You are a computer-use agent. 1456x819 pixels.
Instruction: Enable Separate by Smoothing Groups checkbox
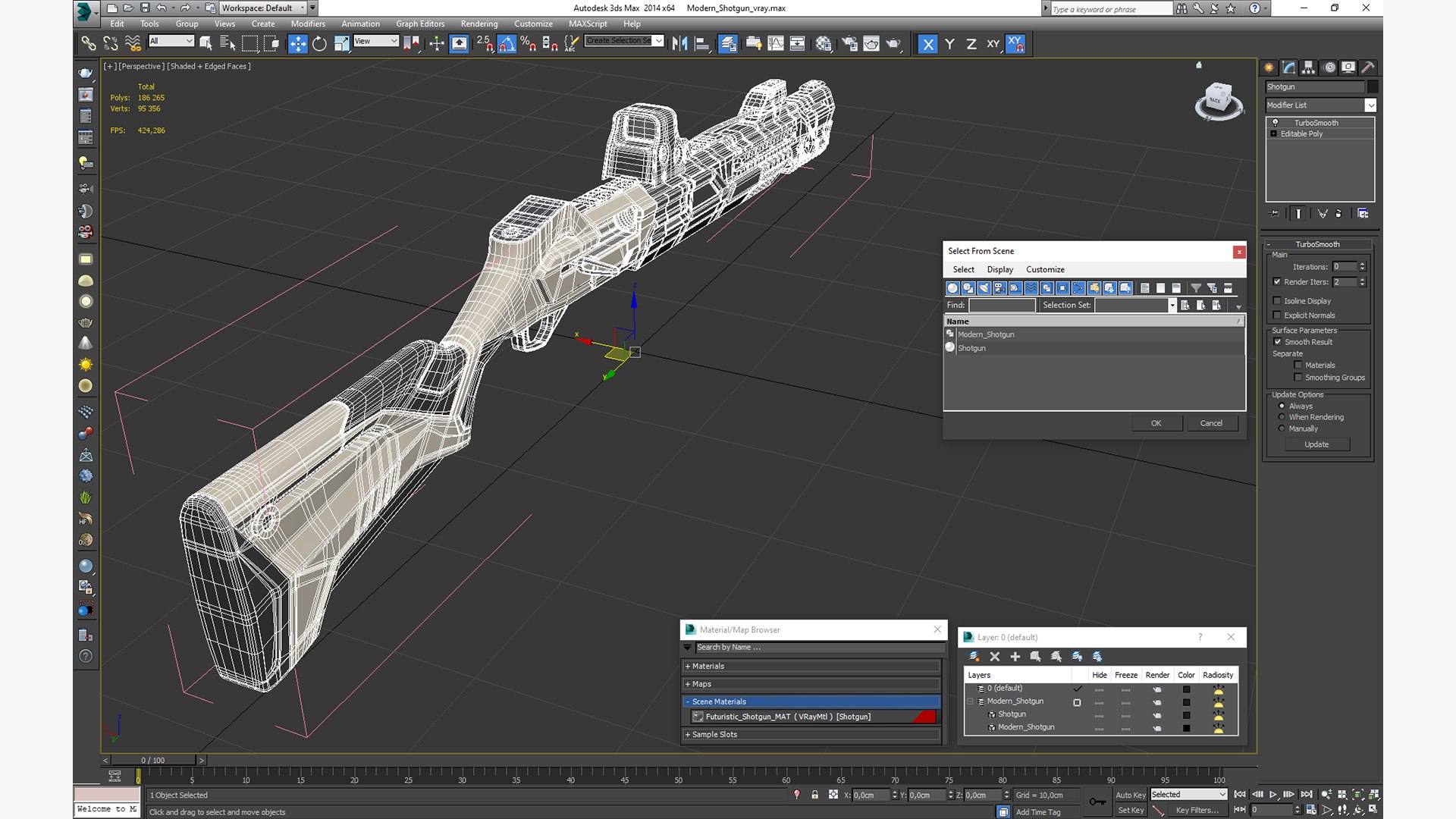(1298, 378)
